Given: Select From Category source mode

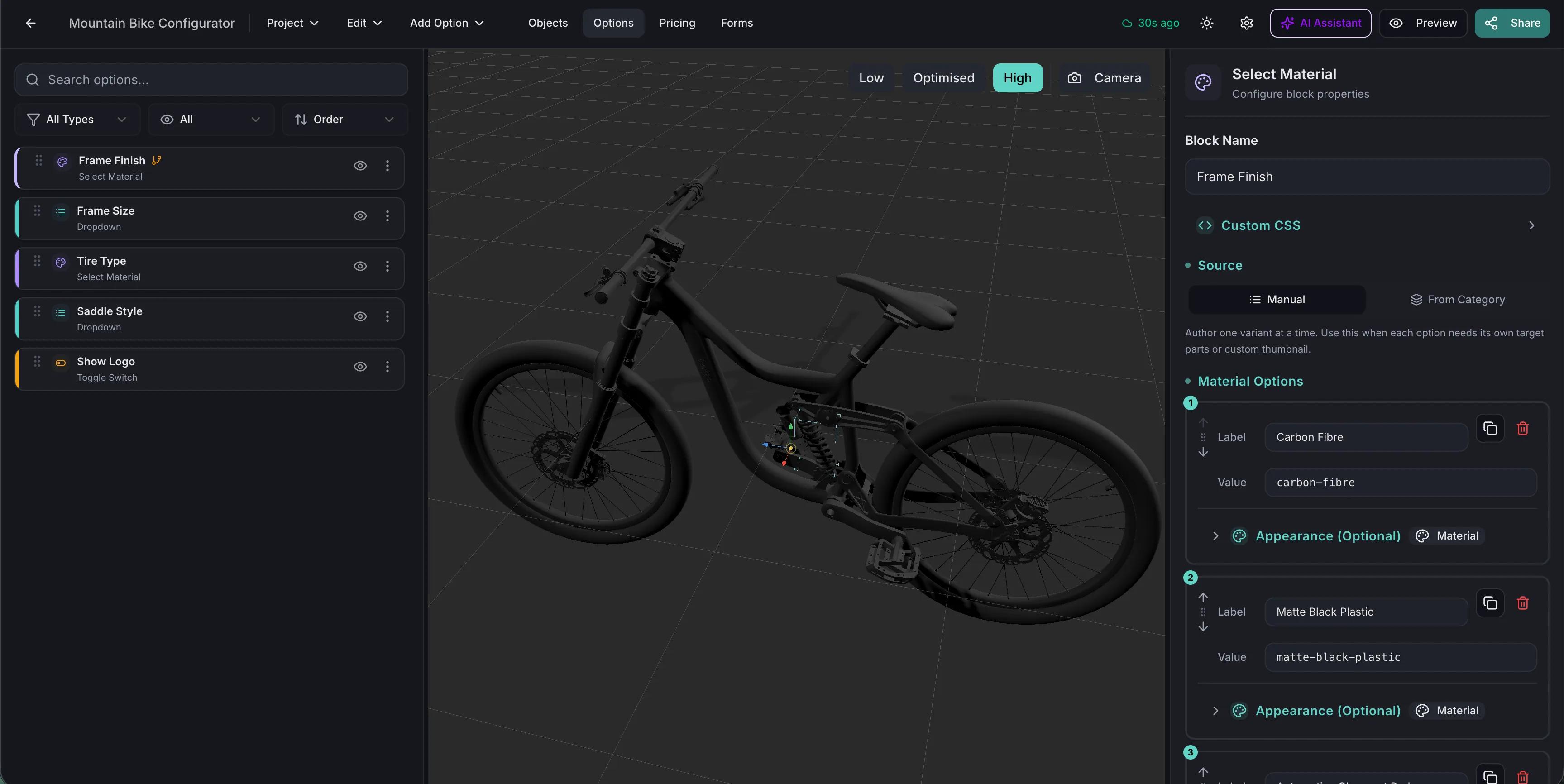Looking at the screenshot, I should (x=1457, y=299).
